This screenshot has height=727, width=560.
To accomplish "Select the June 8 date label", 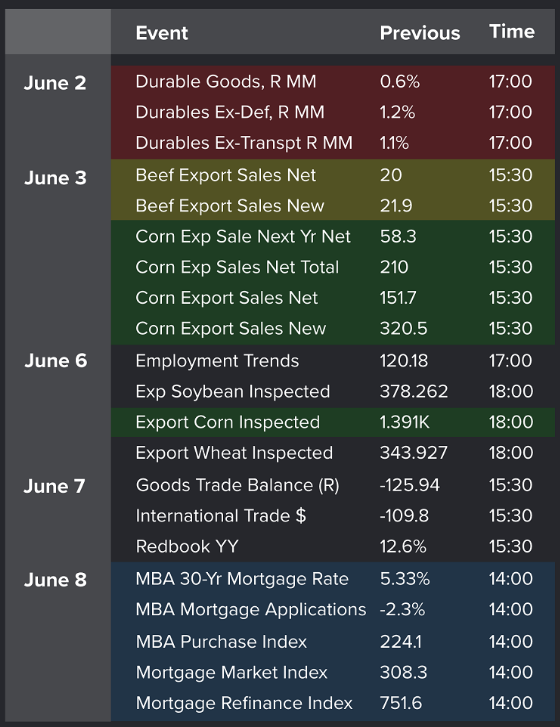I will coord(55,580).
